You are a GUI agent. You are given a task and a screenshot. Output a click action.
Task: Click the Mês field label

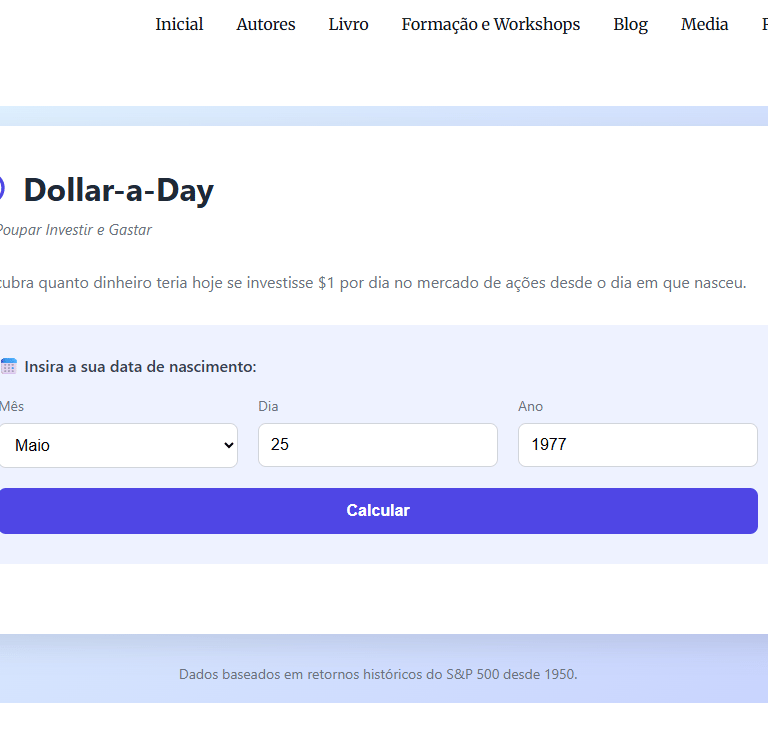[12, 406]
